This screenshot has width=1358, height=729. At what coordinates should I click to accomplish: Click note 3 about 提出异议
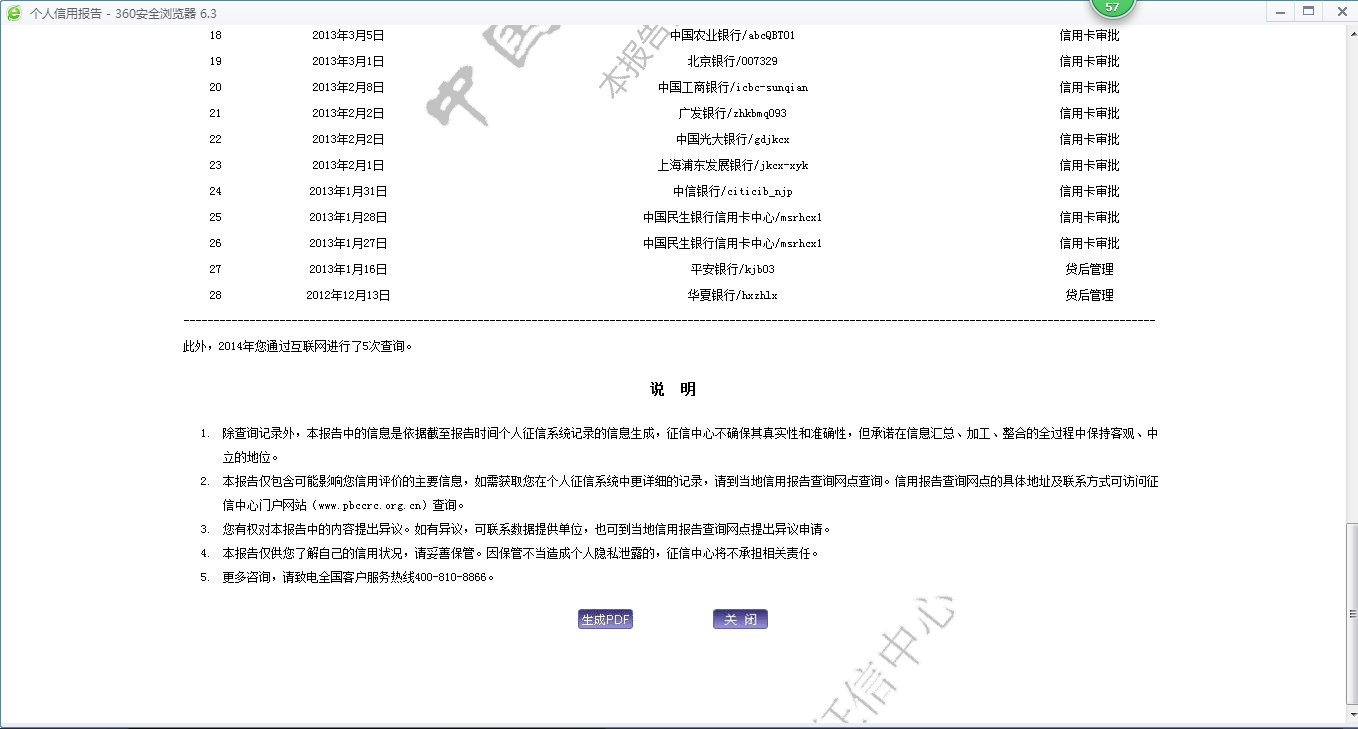527,529
